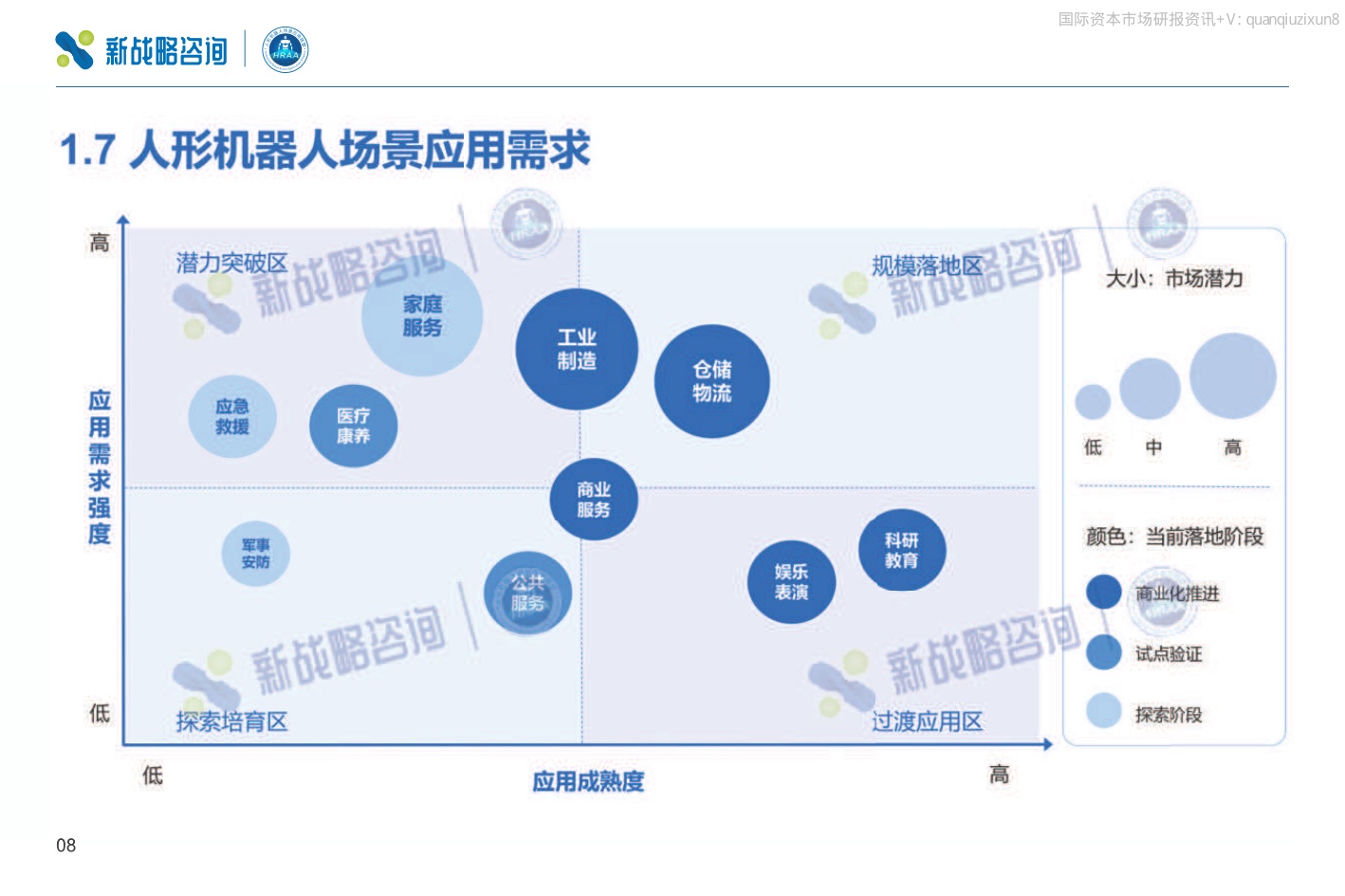Image resolution: width=1345 pixels, height=896 pixels.
Task: Click the 科研教育 bubble
Action: click(x=902, y=550)
